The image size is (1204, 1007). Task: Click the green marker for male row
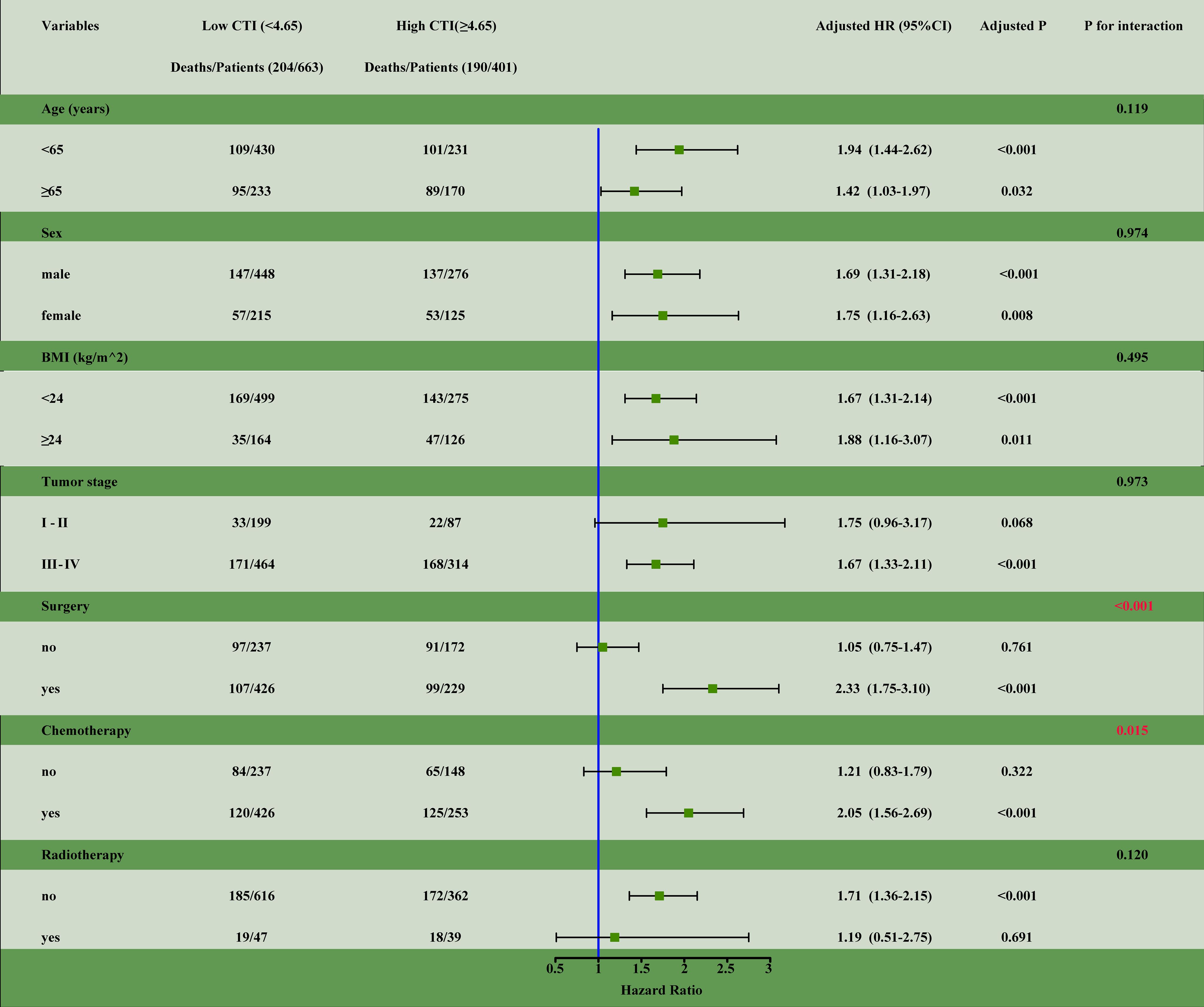click(x=658, y=275)
